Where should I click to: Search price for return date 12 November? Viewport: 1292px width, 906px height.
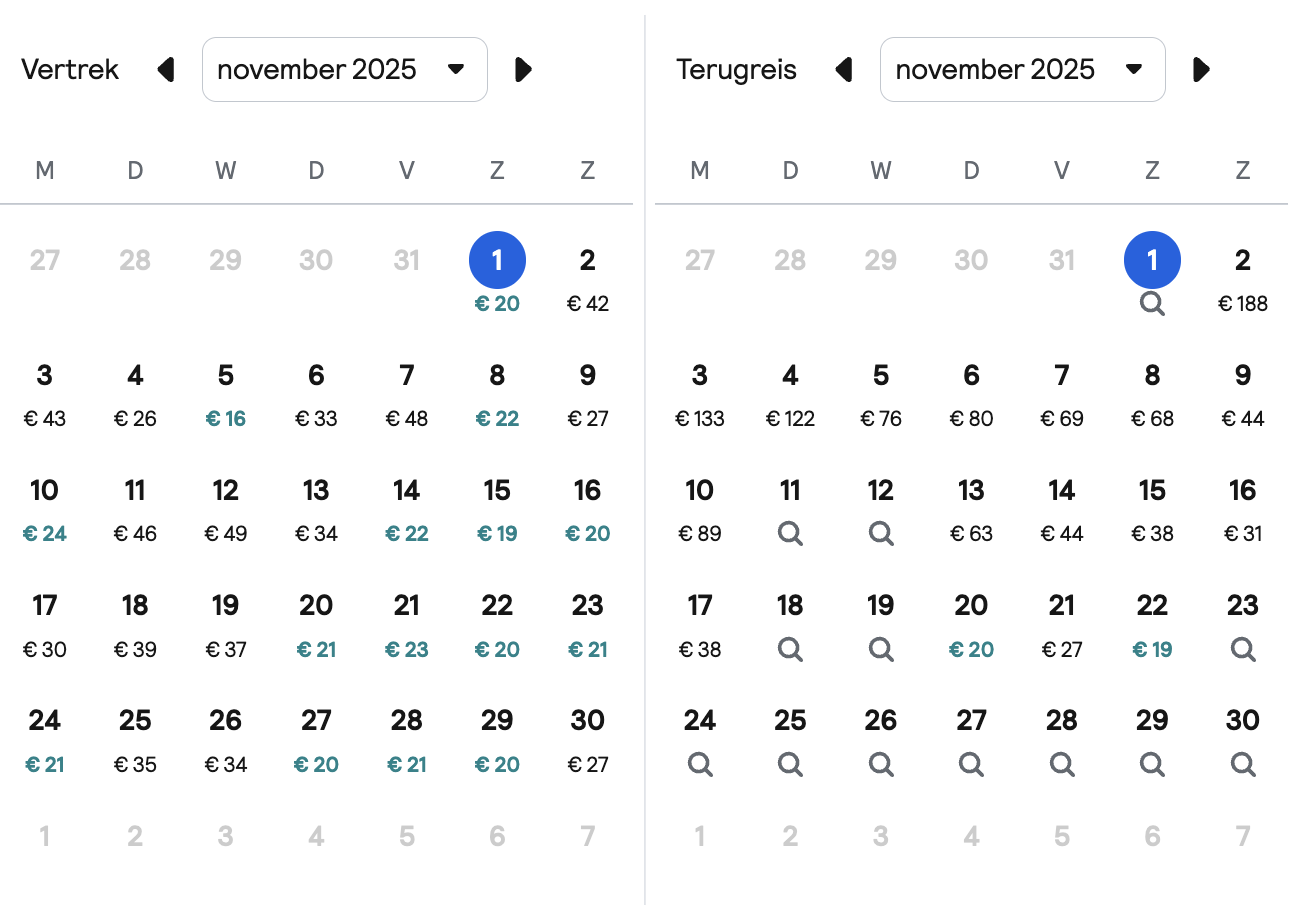click(881, 533)
